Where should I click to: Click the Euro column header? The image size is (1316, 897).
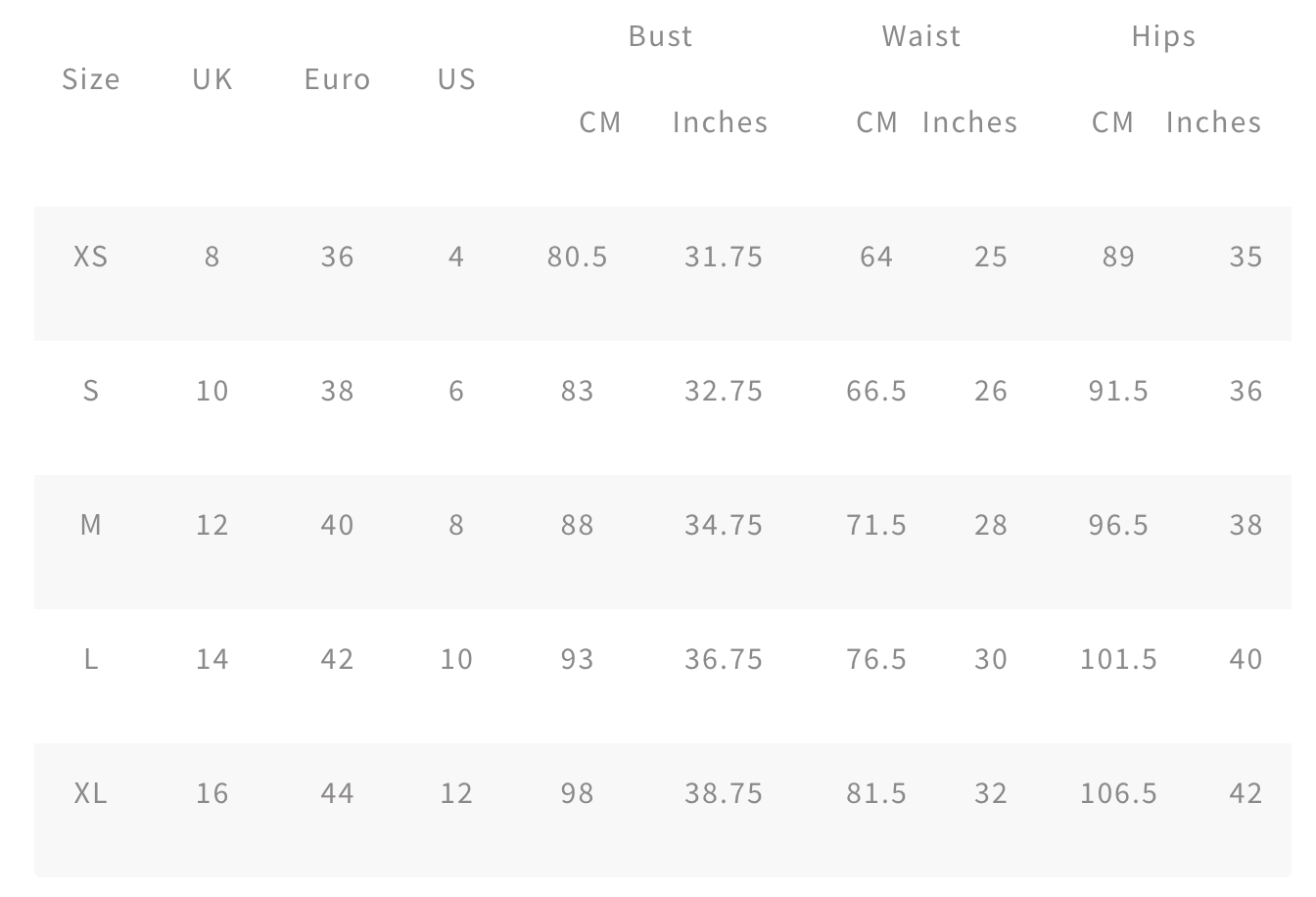338,79
